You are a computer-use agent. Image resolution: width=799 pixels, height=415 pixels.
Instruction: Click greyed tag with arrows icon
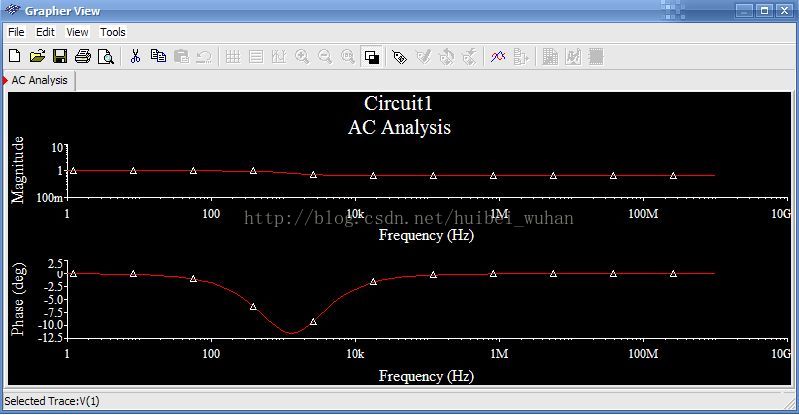[x=446, y=57]
